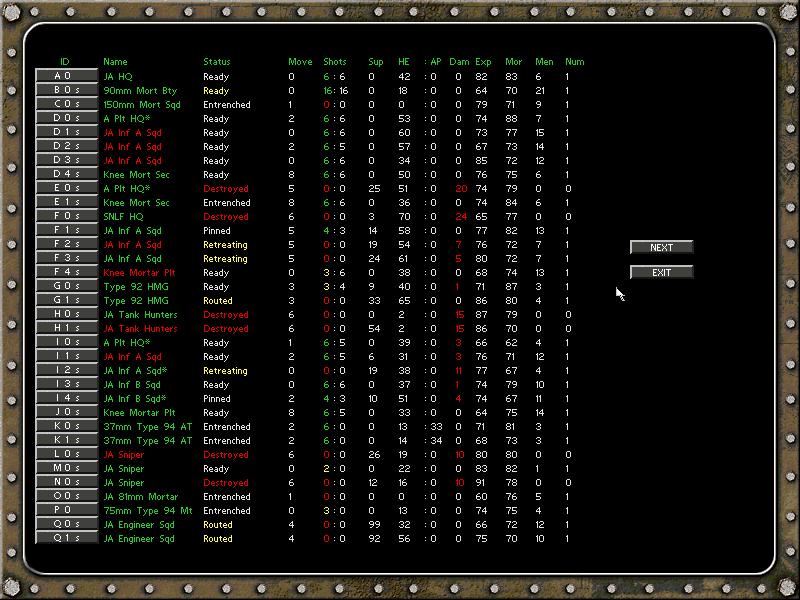Choose unit ID button D 3 s

[66, 160]
